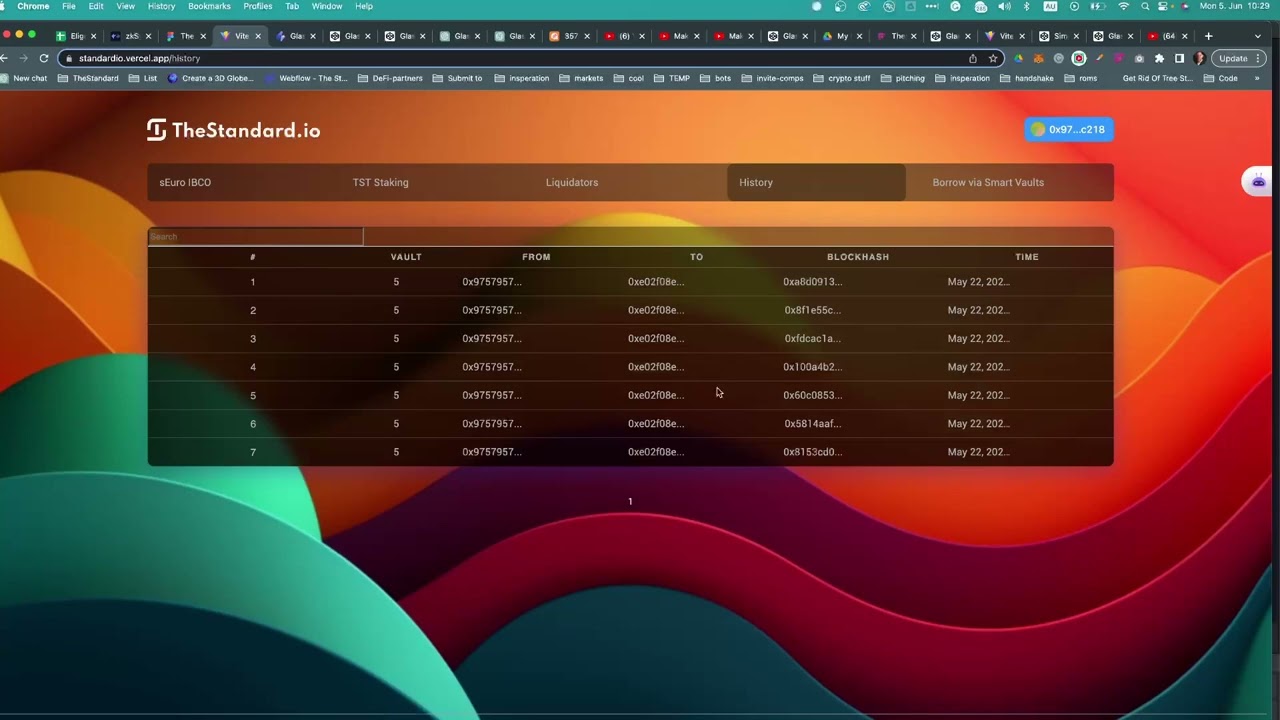Open Chrome History menu in menu bar
The width and height of the screenshot is (1280, 720).
161,6
